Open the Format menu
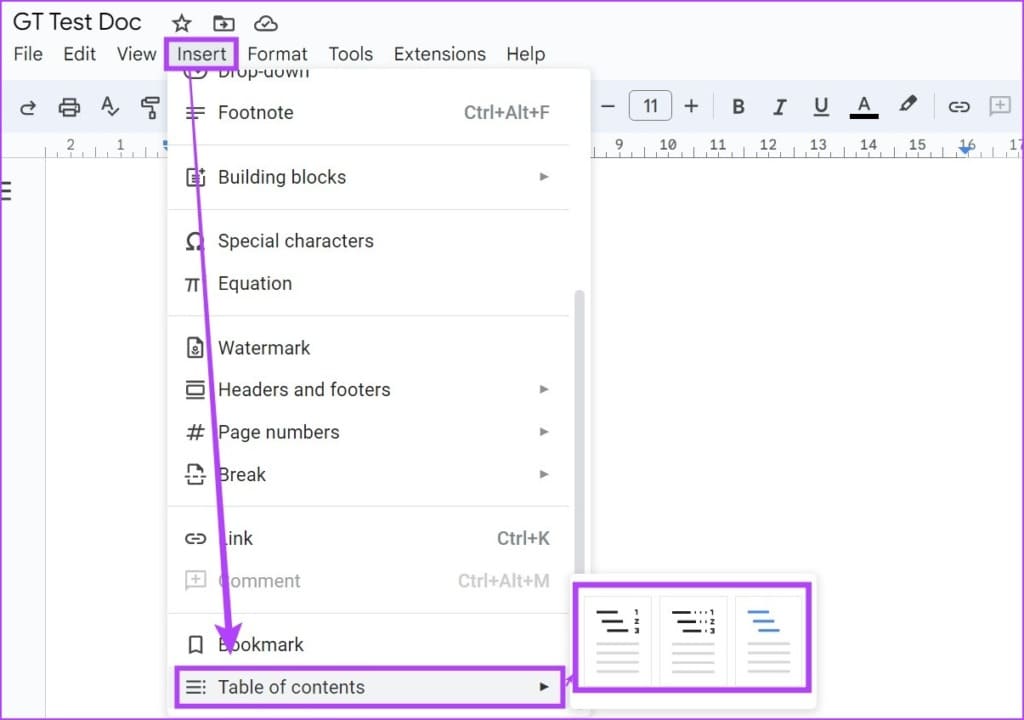This screenshot has height=720, width=1024. [x=277, y=54]
